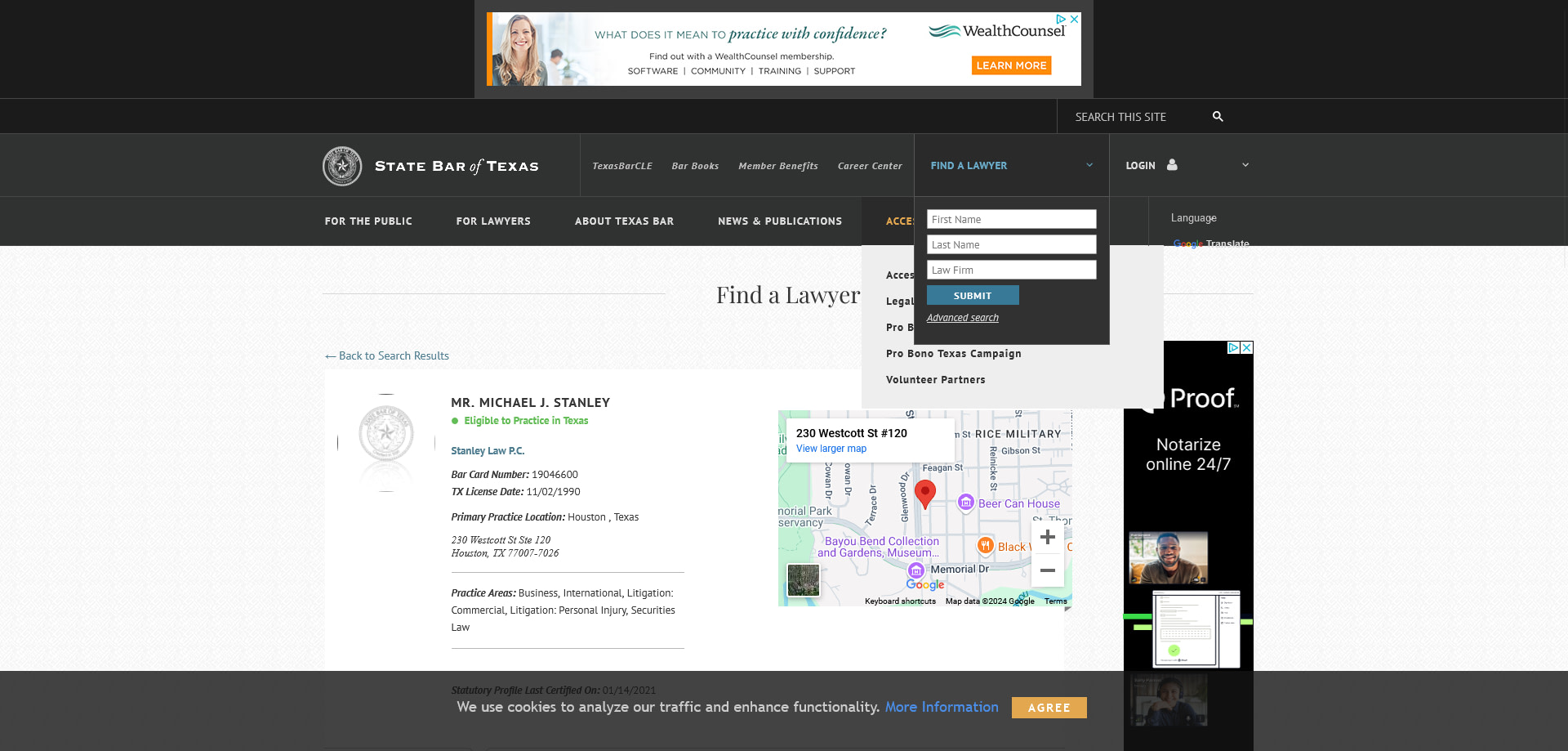Click the Find a Lawyer header label

[x=969, y=166]
